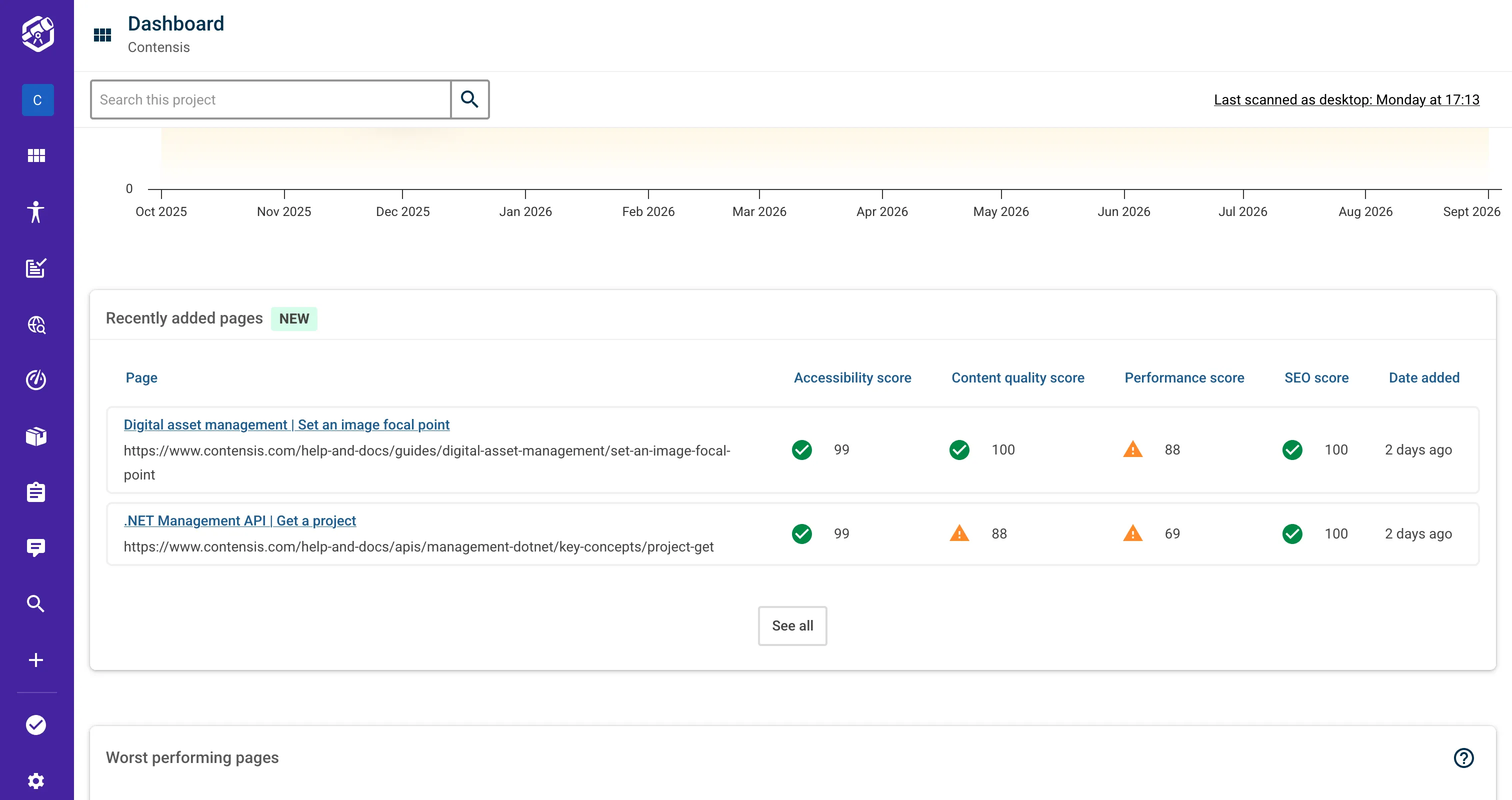
Task: Click the plus add icon in sidebar
Action: (36, 659)
